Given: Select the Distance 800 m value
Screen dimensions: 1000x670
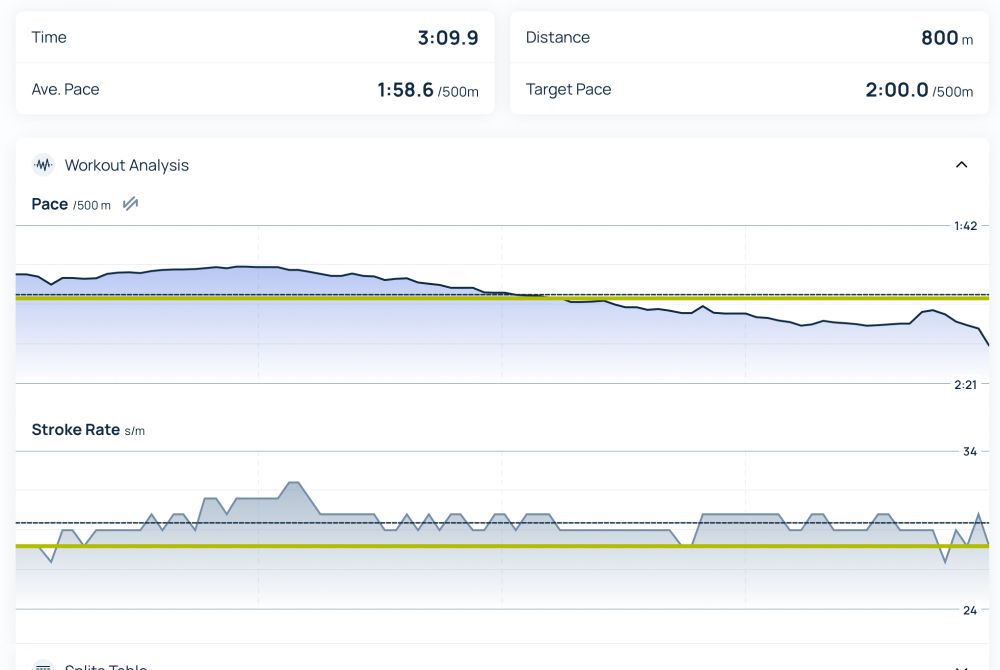Looking at the screenshot, I should (947, 38).
